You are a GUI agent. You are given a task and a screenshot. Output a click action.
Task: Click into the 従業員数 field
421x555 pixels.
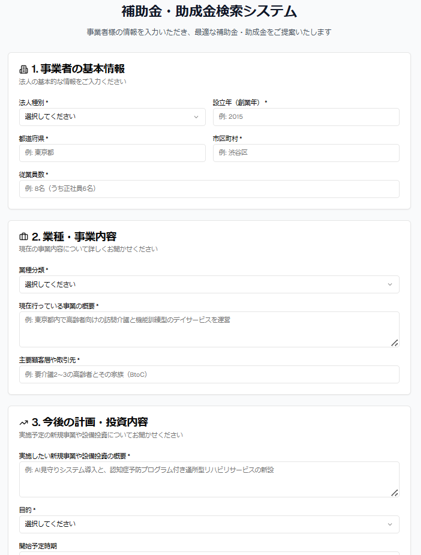tap(209, 189)
